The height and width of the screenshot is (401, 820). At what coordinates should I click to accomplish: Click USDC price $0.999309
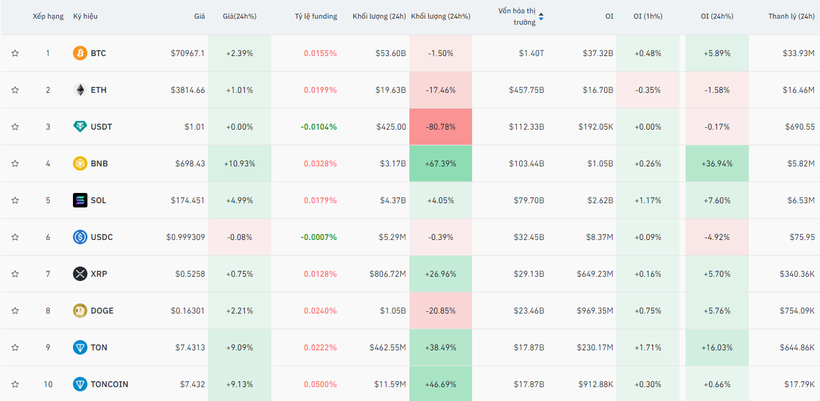(186, 237)
